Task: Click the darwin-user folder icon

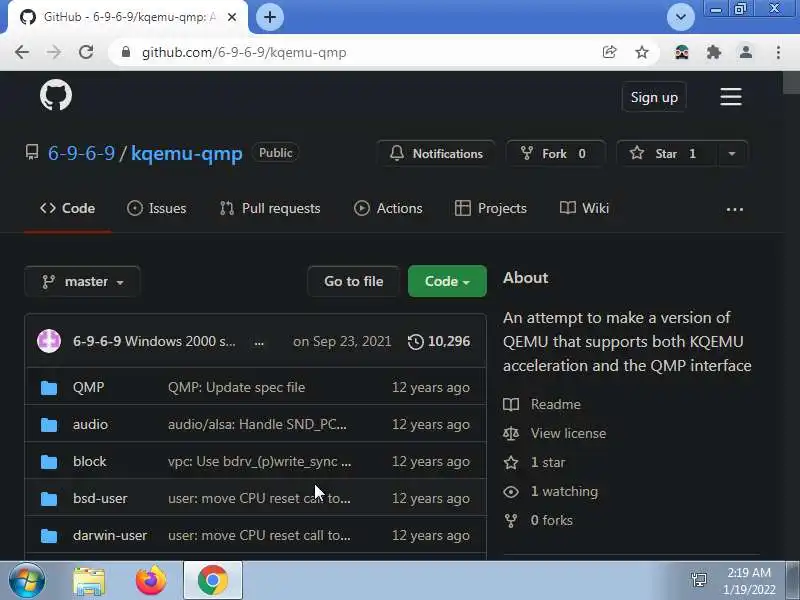Action: (x=49, y=536)
